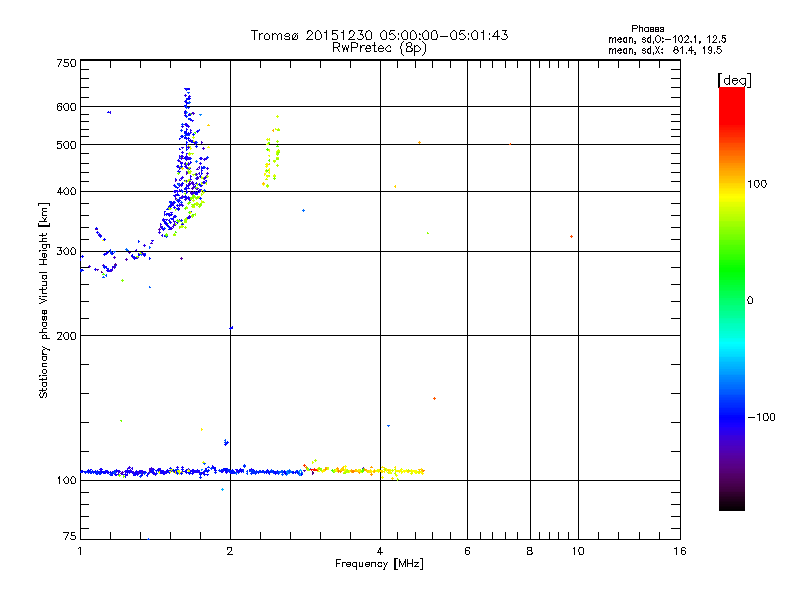Click the x-axis label '2'
The height and width of the screenshot is (600, 800).
tap(230, 551)
